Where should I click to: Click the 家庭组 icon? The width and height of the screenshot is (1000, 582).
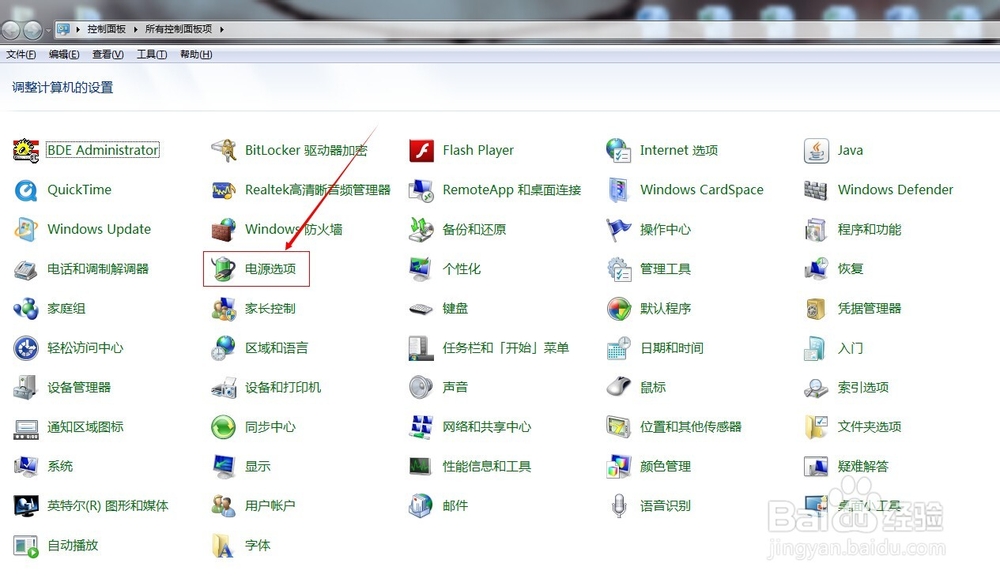click(x=26, y=309)
